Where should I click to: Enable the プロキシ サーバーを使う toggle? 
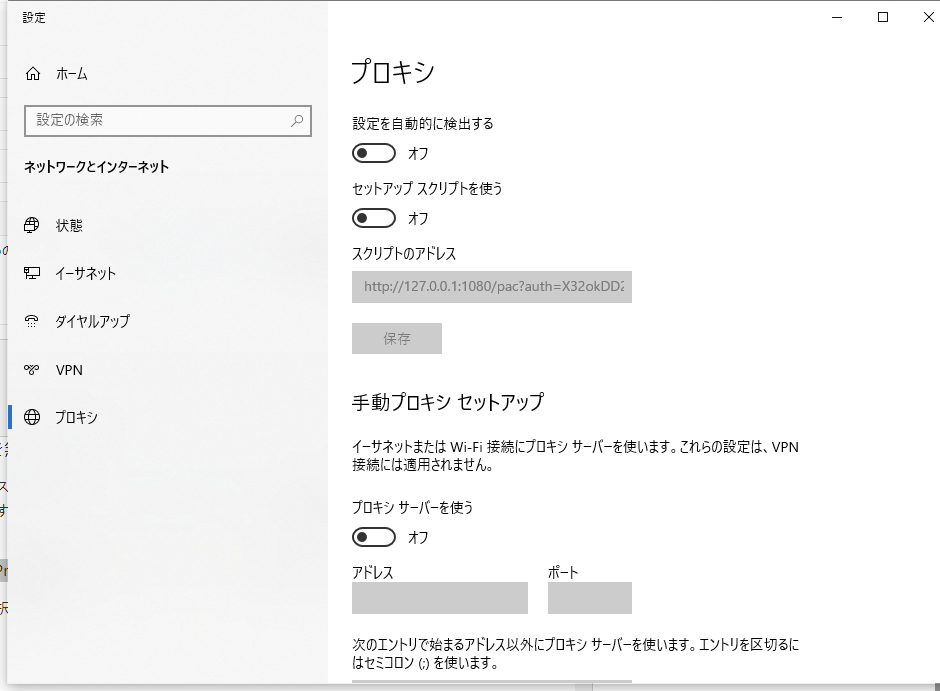click(x=374, y=537)
